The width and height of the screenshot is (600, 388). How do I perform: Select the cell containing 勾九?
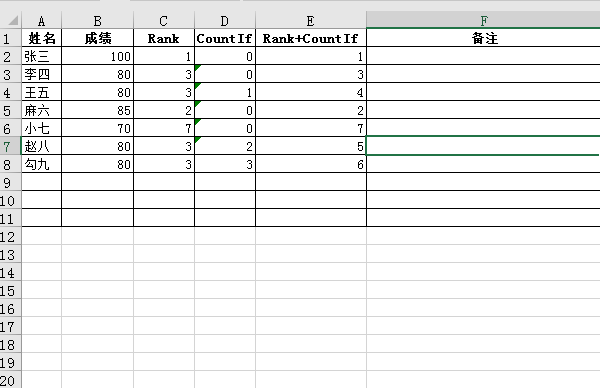41,164
